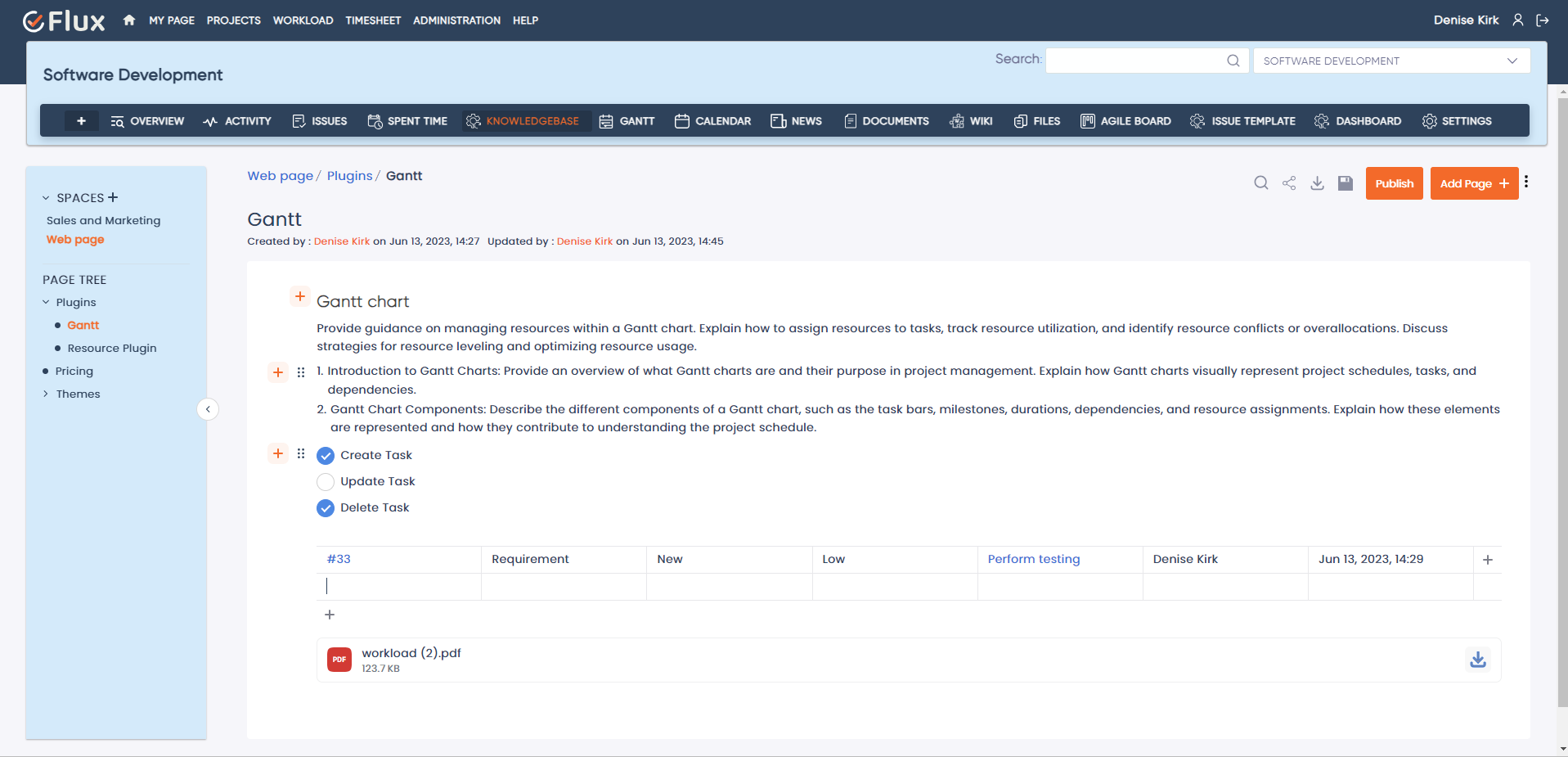
Task: Open the Agile Board section
Action: [x=1125, y=120]
